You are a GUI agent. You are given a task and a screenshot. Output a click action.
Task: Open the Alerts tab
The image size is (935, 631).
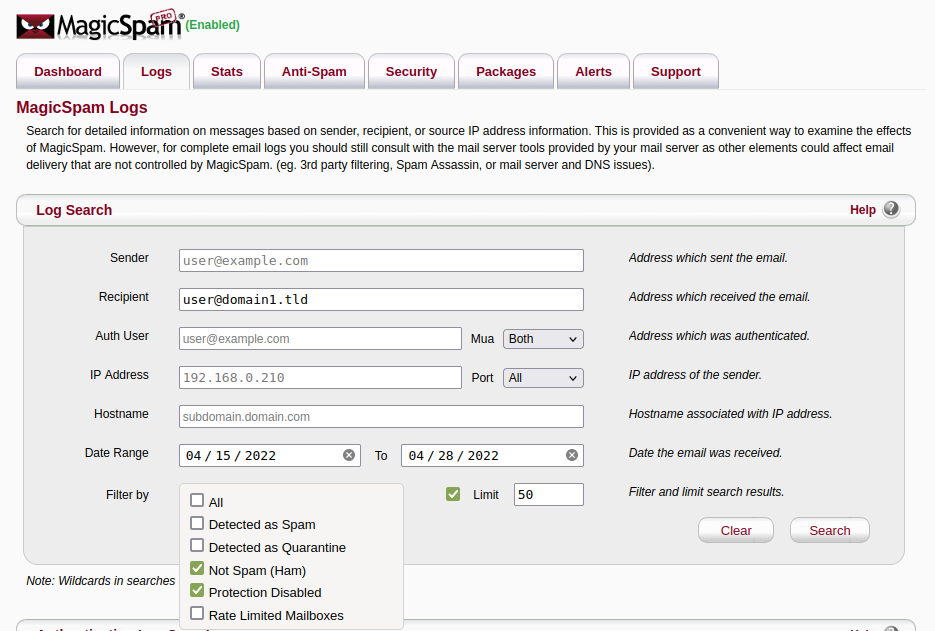[x=593, y=72]
